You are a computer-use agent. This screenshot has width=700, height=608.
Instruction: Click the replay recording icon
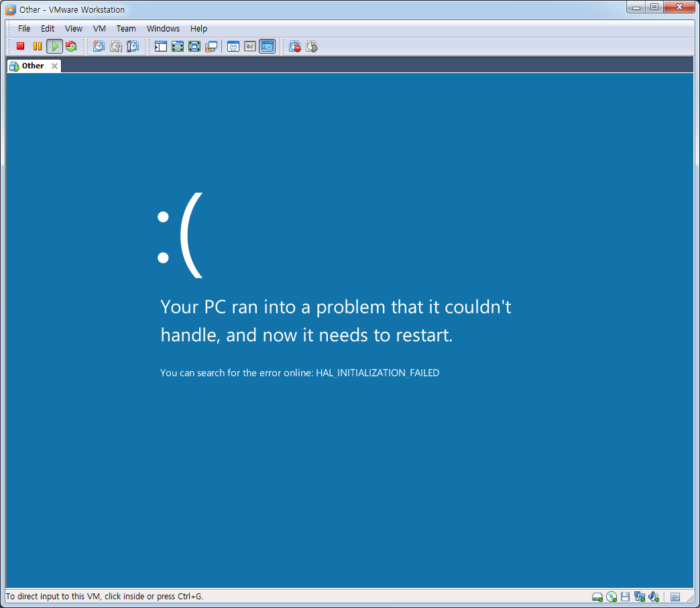tap(312, 46)
